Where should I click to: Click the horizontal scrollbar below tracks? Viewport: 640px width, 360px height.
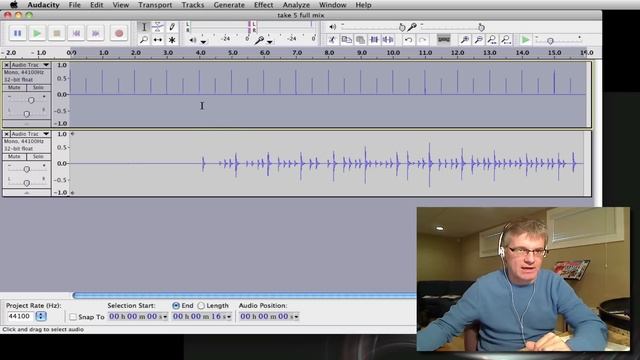click(244, 295)
